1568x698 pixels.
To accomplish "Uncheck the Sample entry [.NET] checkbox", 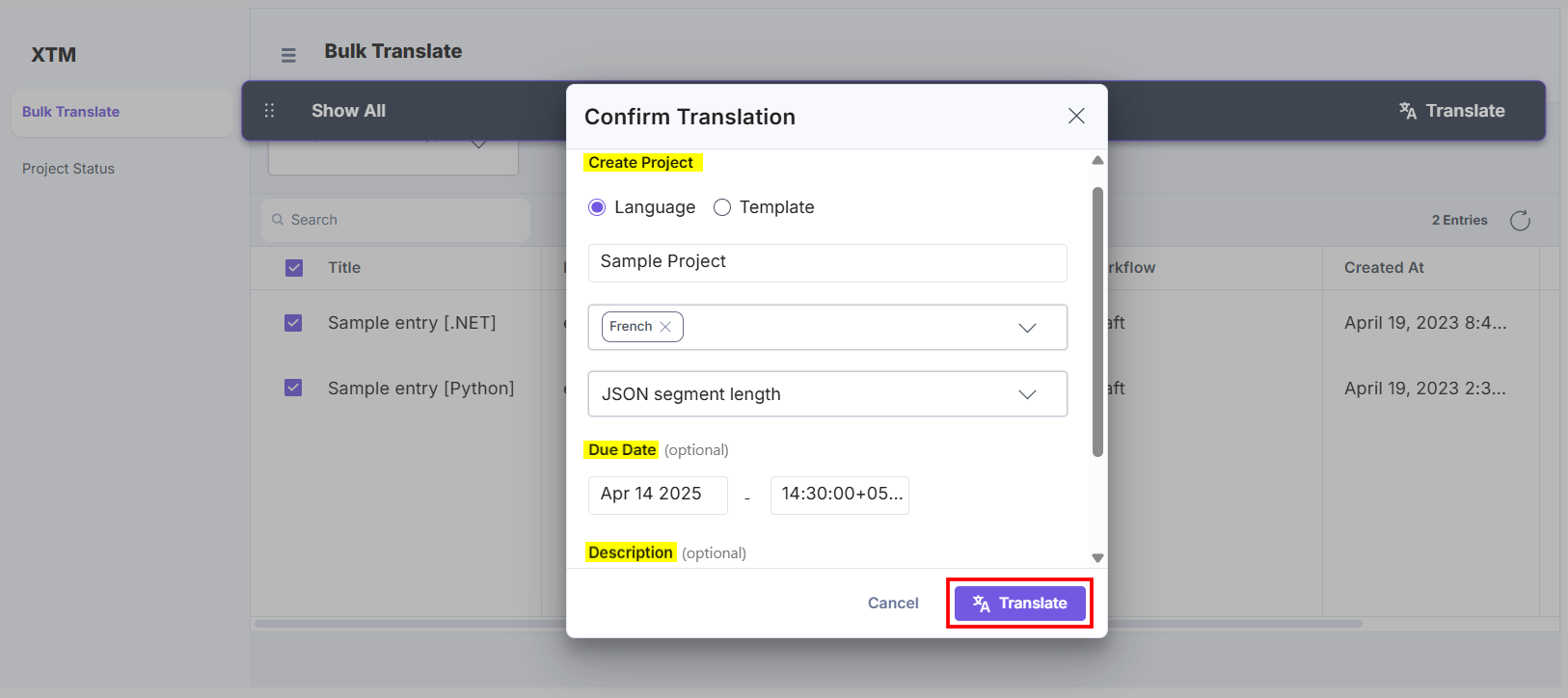I will pos(293,323).
